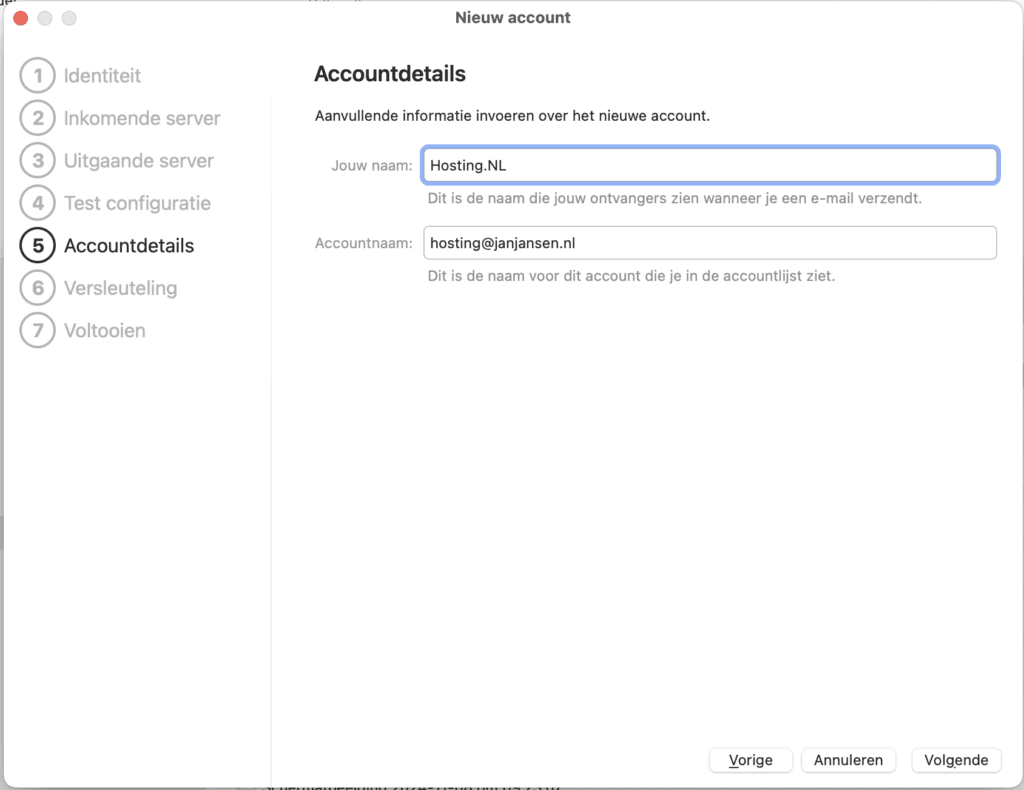
Task: Cancel setup with the Annuleren button
Action: coord(848,760)
